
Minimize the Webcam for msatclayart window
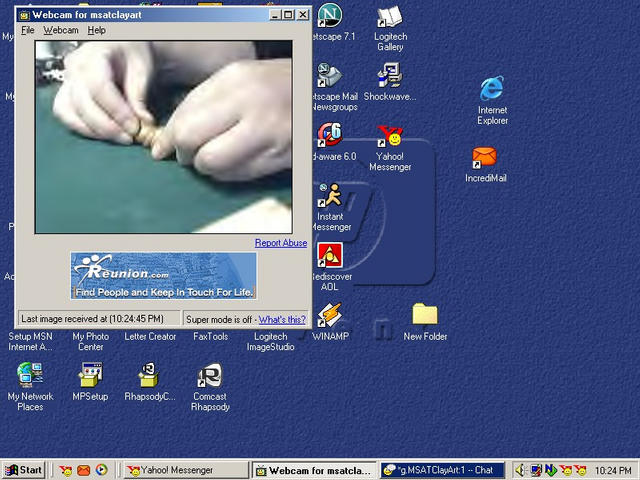pyautogui.click(x=275, y=15)
